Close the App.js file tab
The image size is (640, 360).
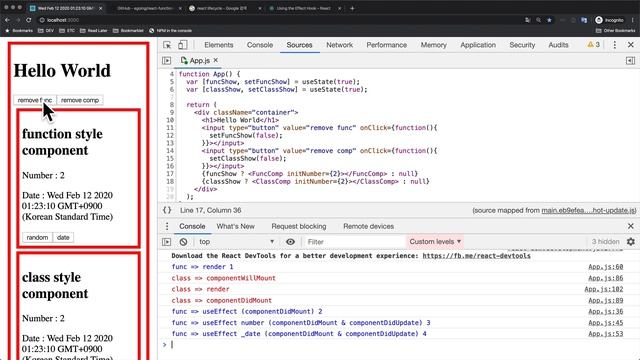click(x=216, y=60)
